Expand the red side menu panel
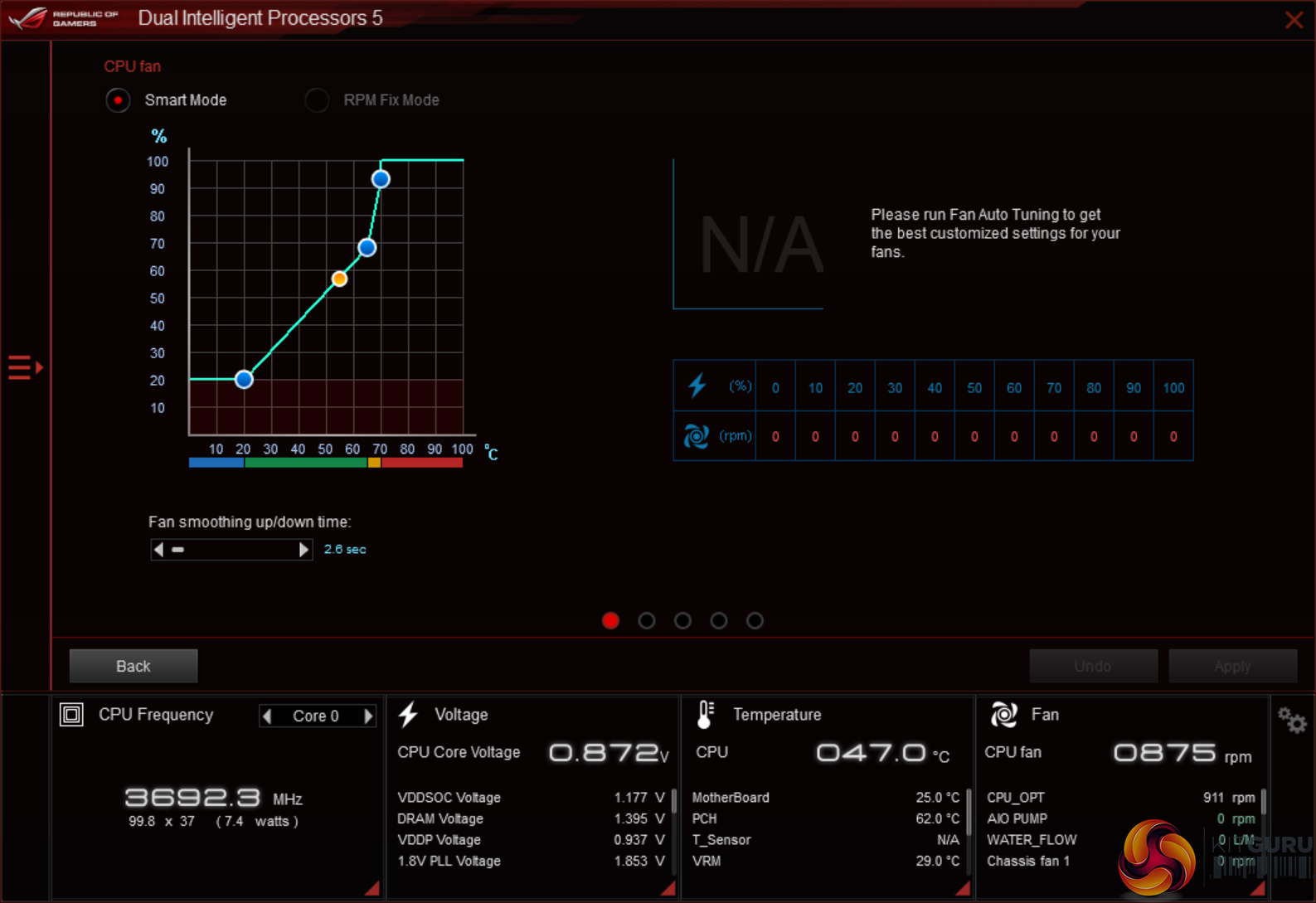Image resolution: width=1316 pixels, height=903 pixels. click(25, 367)
